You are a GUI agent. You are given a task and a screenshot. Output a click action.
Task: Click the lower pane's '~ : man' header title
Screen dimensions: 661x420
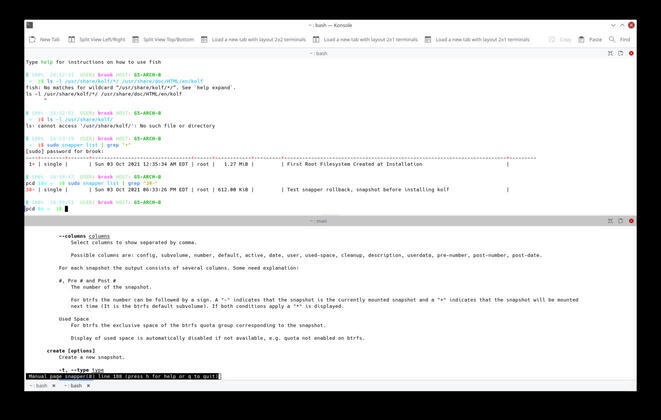pos(319,221)
